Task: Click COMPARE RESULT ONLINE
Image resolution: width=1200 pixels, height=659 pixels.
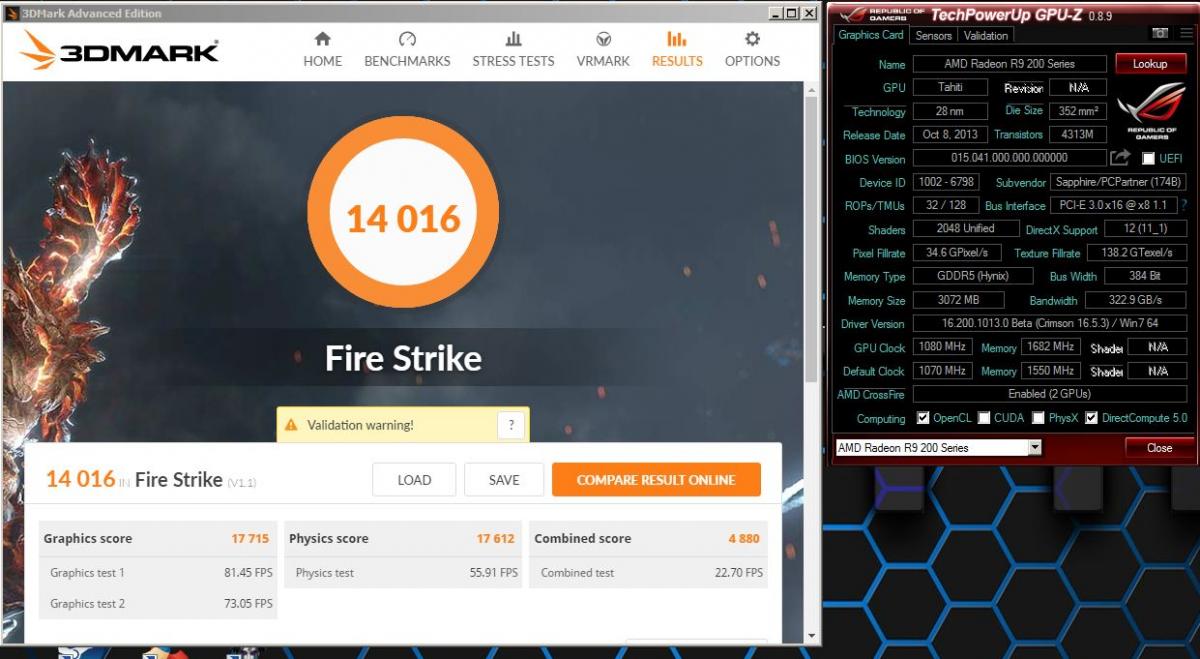Action: [656, 480]
